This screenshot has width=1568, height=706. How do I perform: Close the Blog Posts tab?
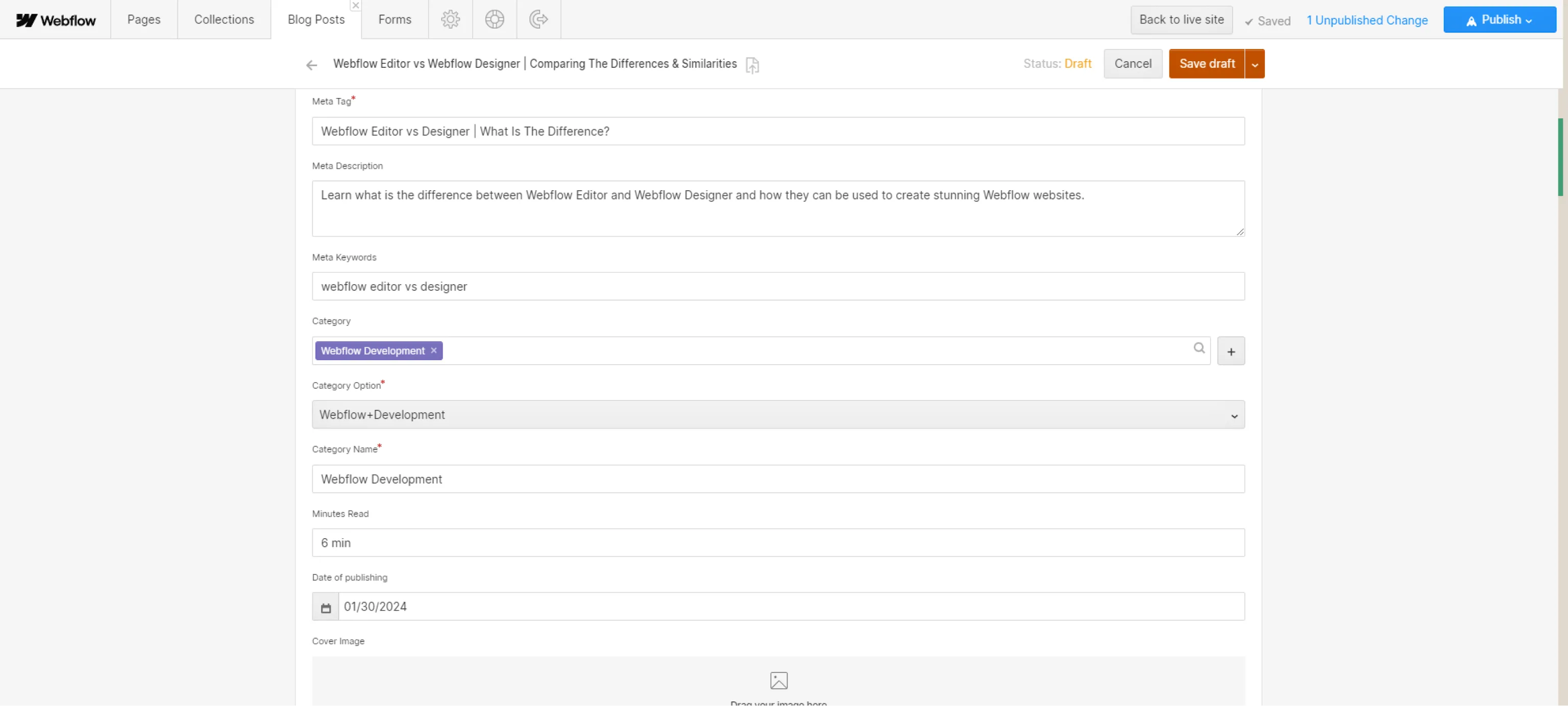[355, 6]
